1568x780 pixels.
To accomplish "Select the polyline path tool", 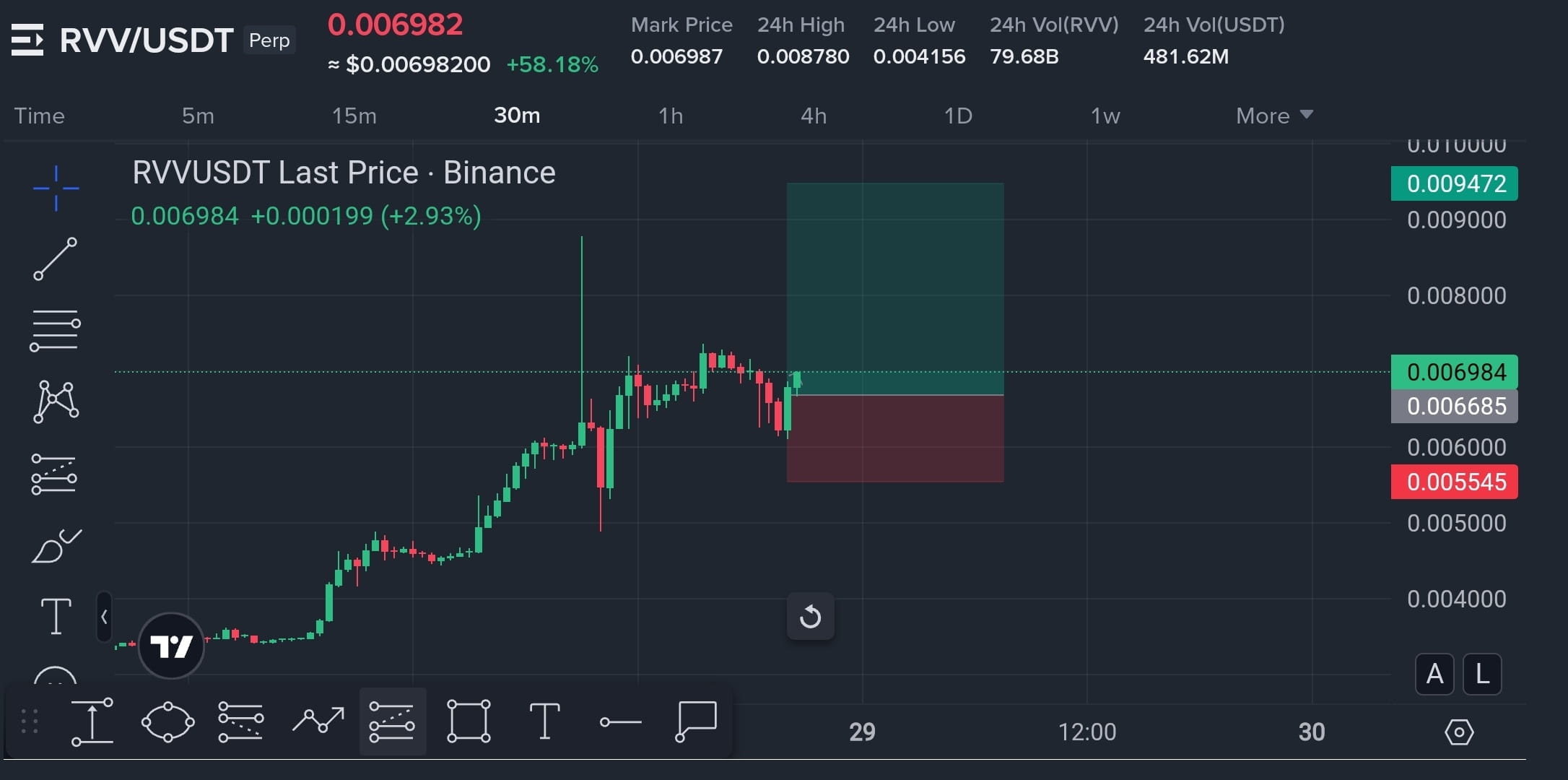I will pos(318,720).
